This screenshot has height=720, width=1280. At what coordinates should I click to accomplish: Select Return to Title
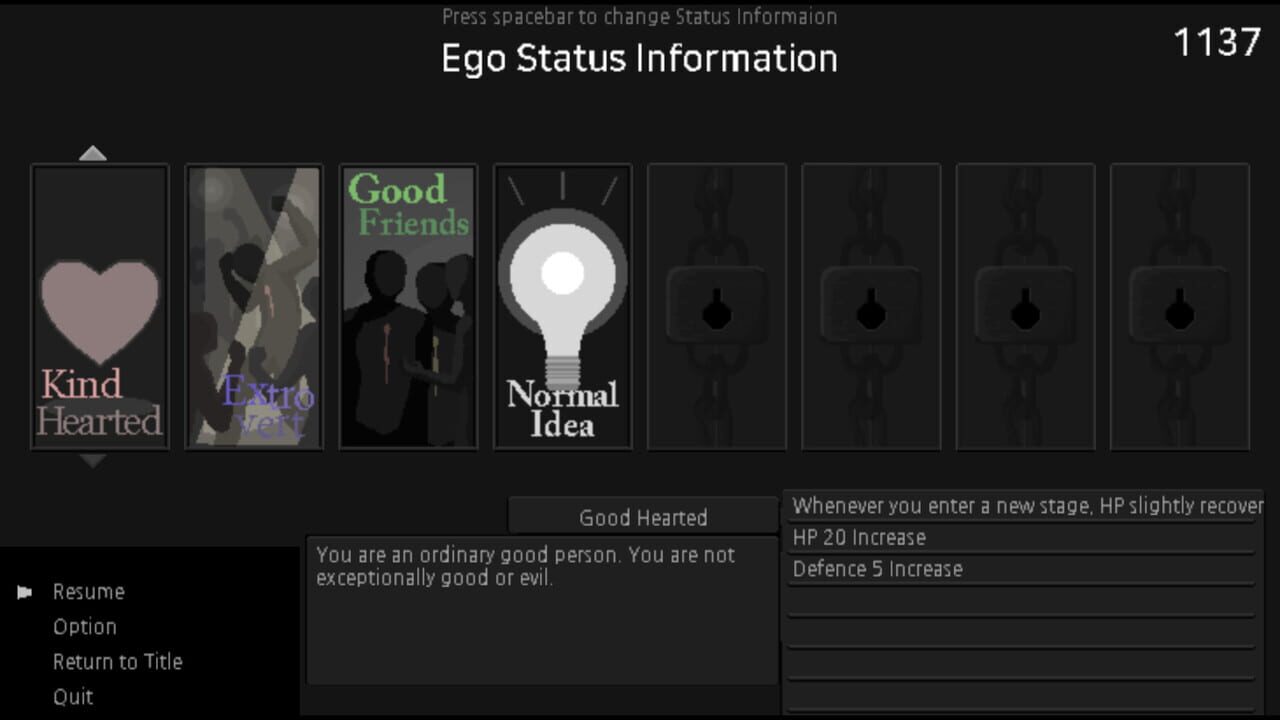[x=118, y=662]
